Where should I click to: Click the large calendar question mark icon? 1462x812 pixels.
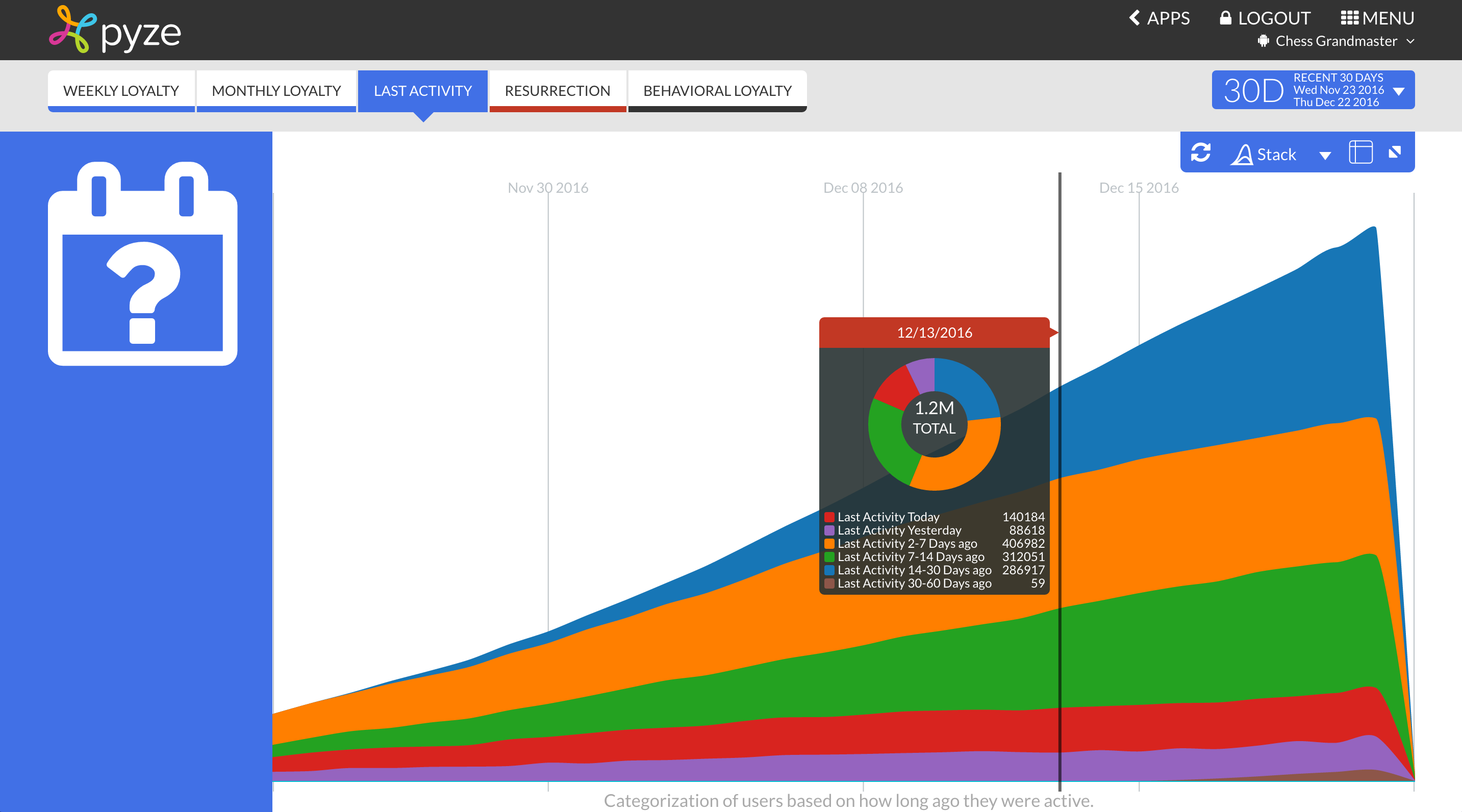click(142, 264)
